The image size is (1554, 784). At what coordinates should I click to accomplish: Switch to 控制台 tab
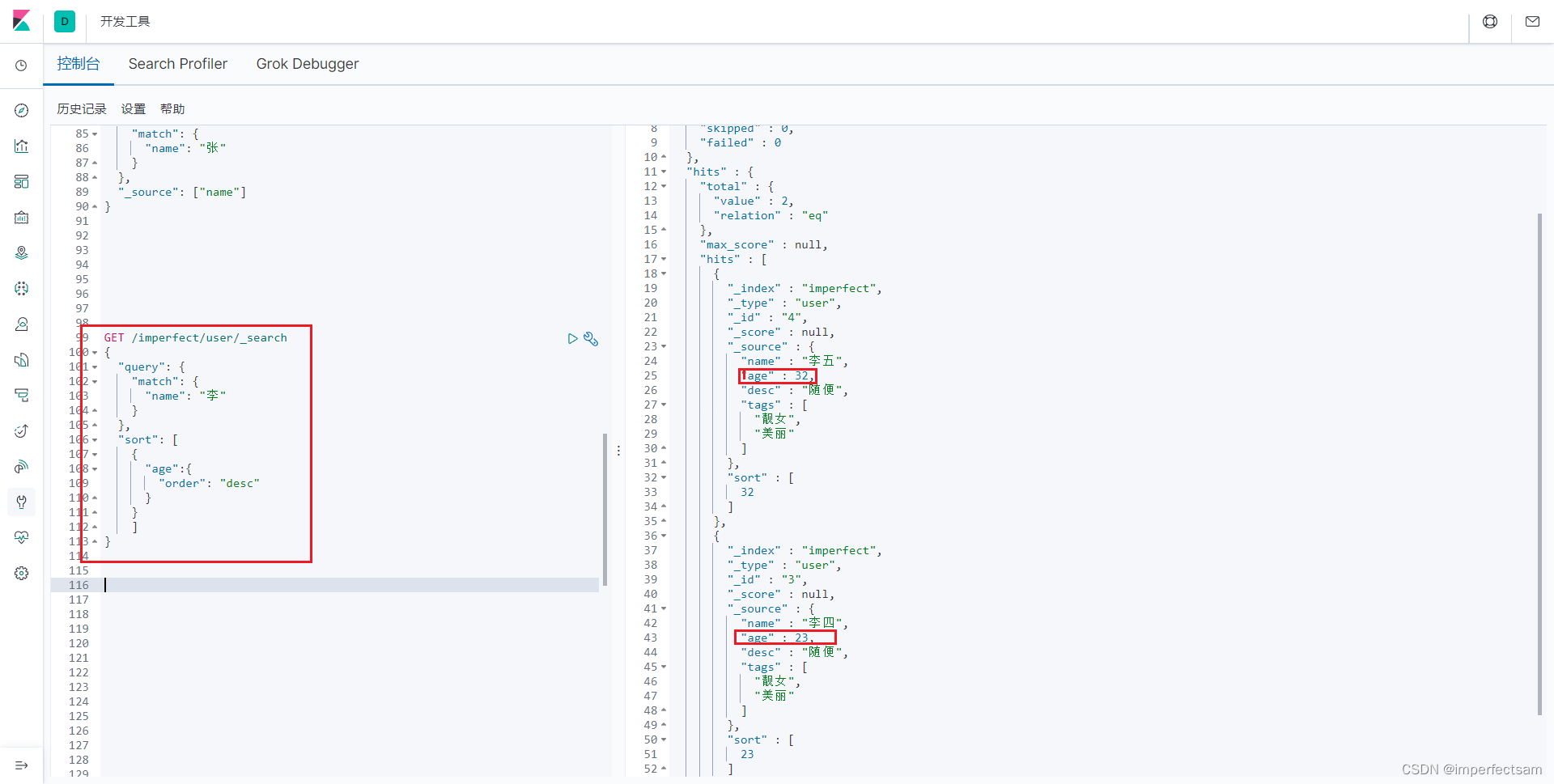point(79,64)
